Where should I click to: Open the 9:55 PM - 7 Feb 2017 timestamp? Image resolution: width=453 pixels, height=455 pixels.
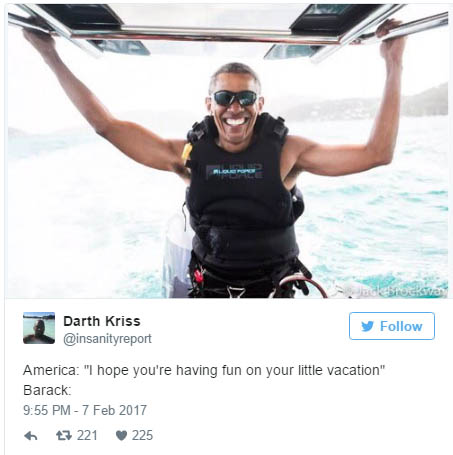click(85, 410)
